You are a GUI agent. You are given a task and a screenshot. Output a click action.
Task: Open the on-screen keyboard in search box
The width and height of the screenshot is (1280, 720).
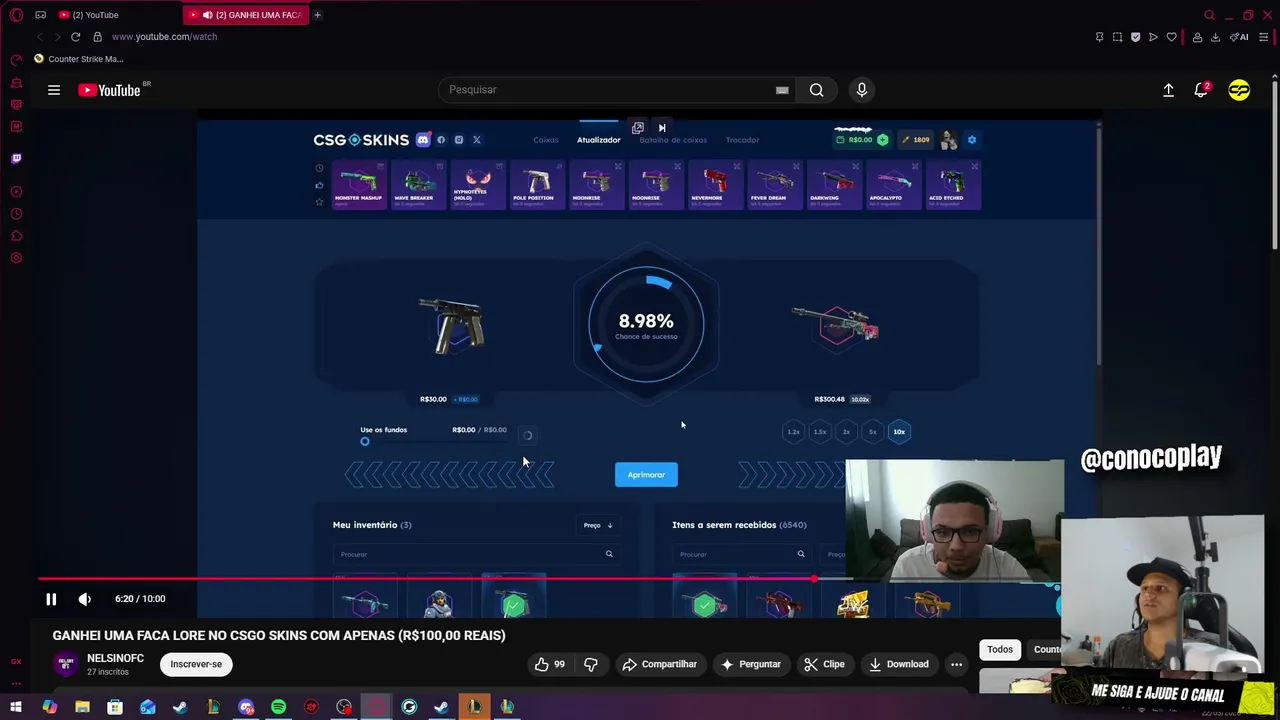(x=782, y=90)
